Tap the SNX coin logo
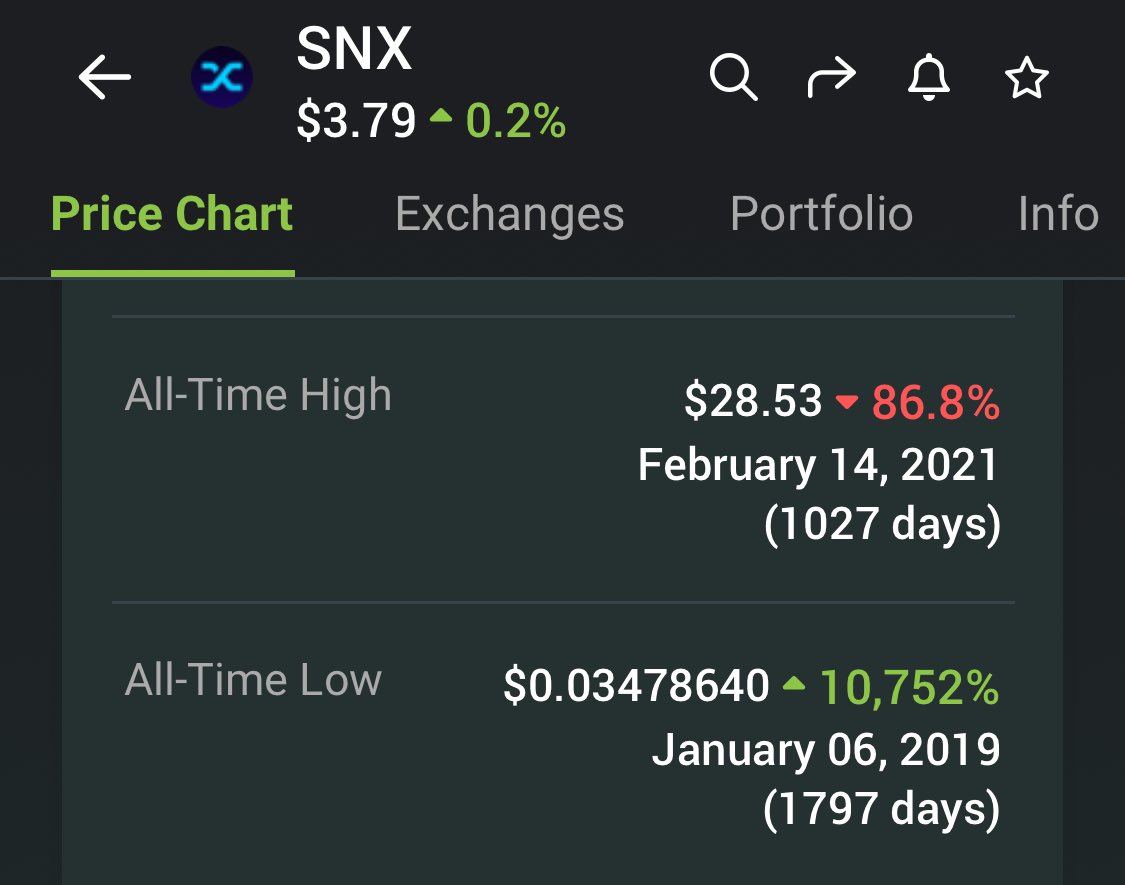The width and height of the screenshot is (1125, 885). tap(222, 77)
